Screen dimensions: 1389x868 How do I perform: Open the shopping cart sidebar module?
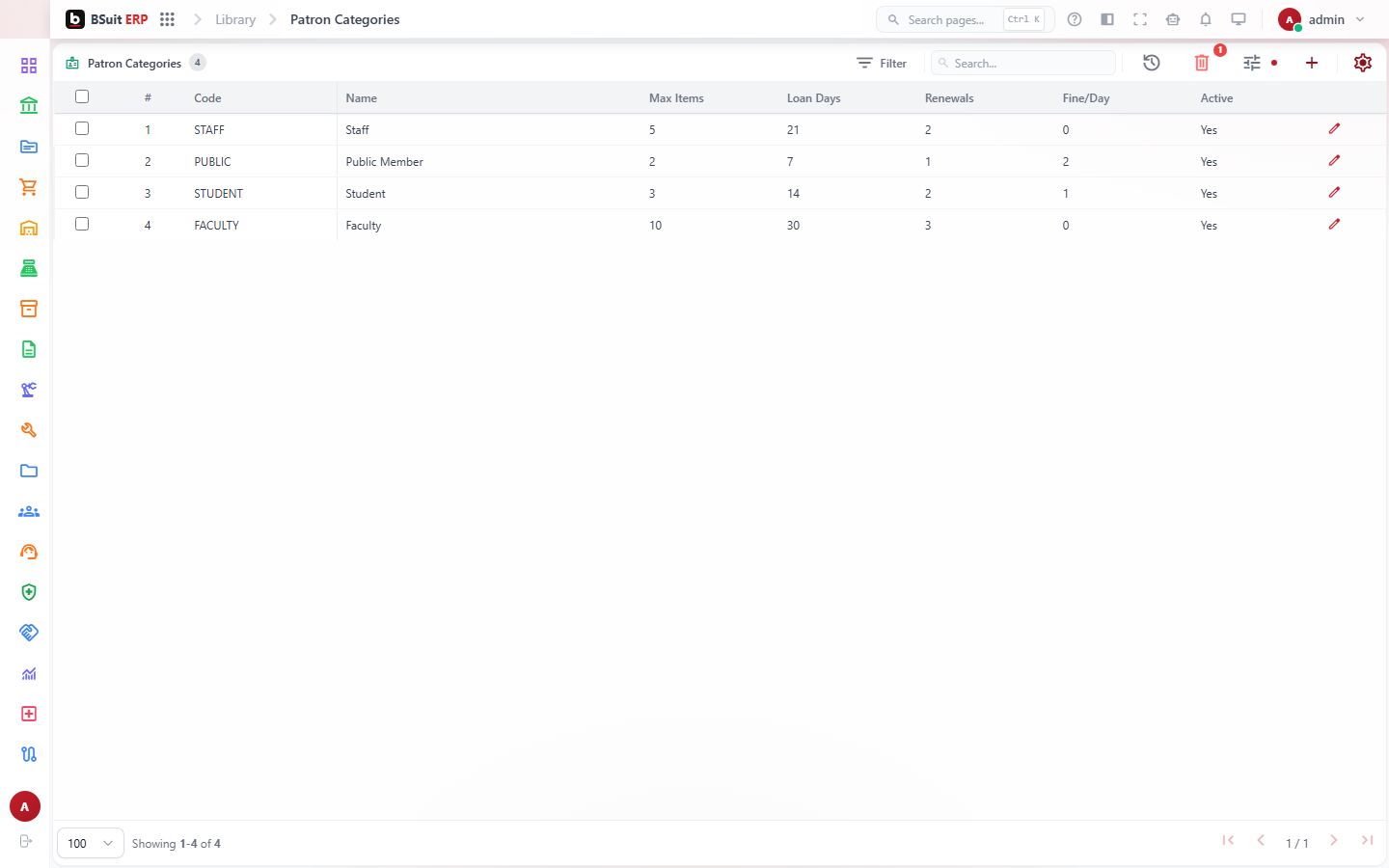point(29,187)
